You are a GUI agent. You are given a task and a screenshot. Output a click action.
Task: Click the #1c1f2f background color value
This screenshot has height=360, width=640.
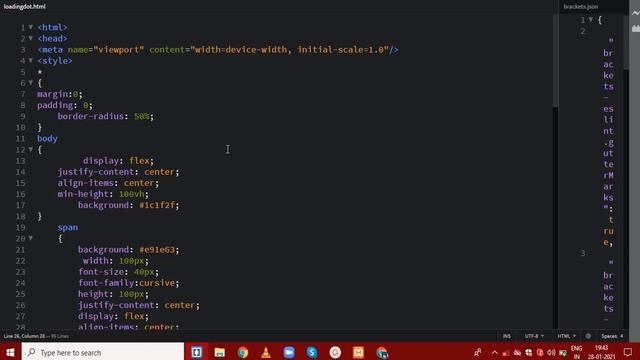coord(157,205)
